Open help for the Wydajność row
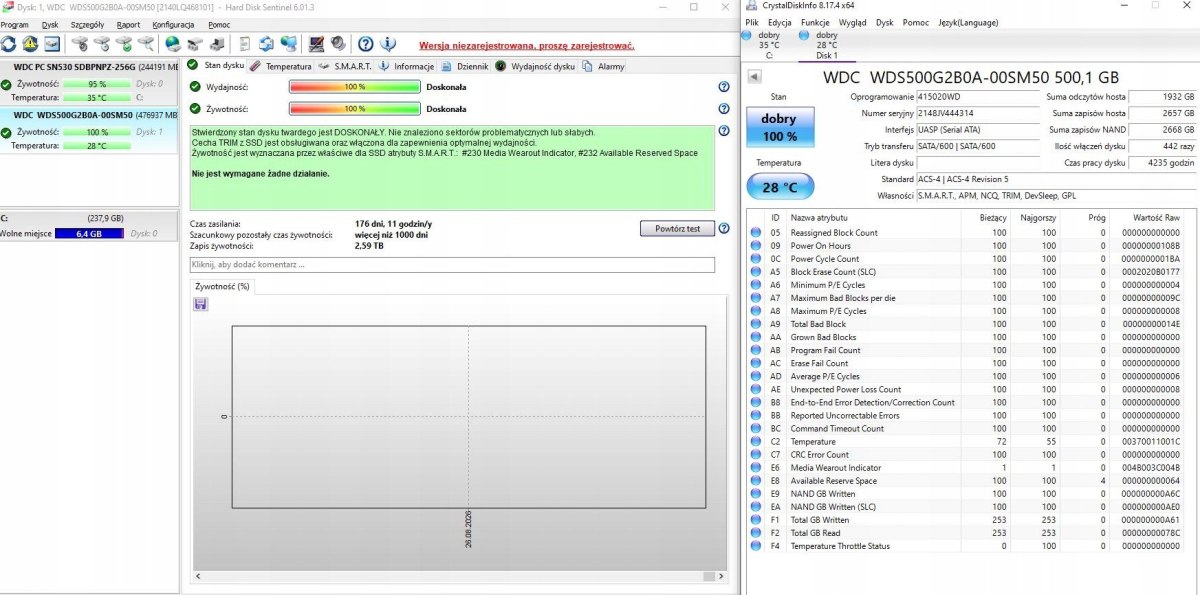Viewport: 1200px width, 595px height. [723, 87]
